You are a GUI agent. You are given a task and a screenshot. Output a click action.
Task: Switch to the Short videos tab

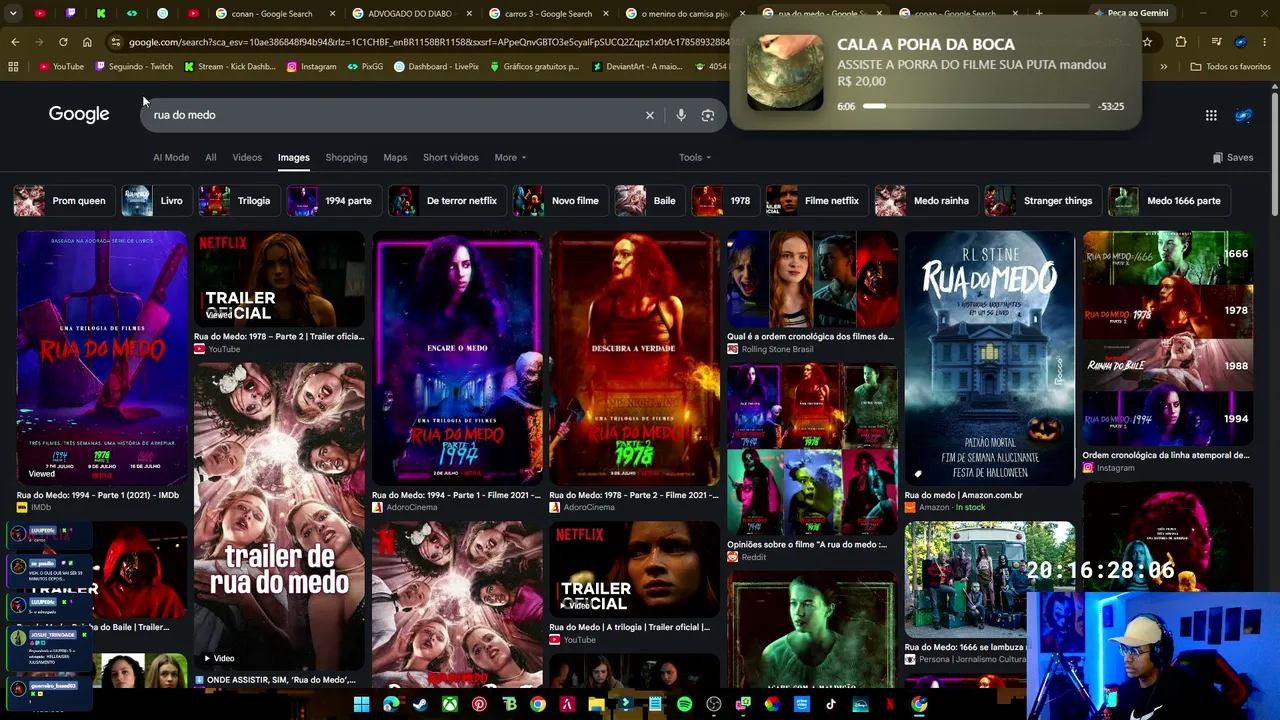pyautogui.click(x=451, y=157)
